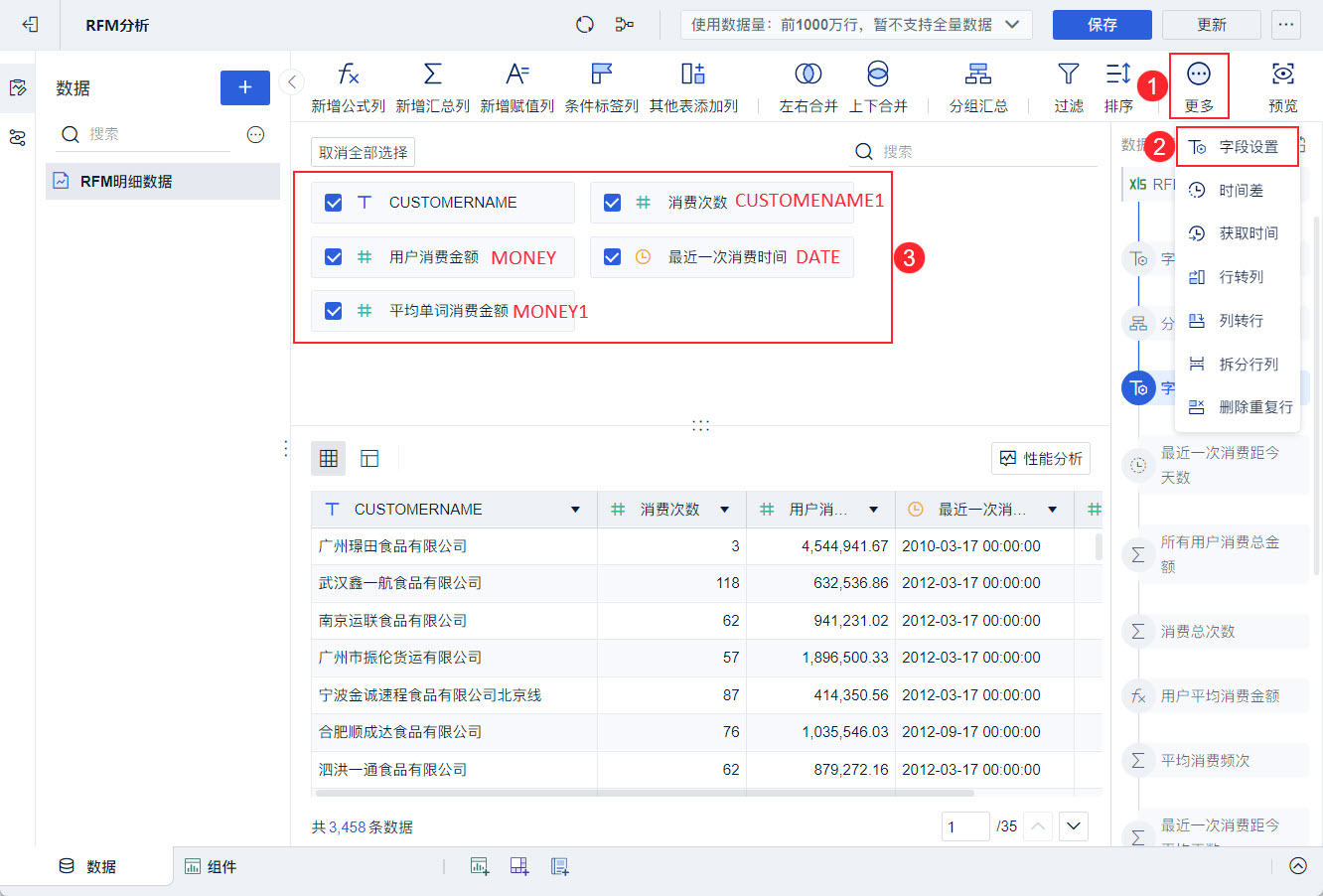
Task: Click the 保存 button
Action: pyautogui.click(x=1102, y=24)
